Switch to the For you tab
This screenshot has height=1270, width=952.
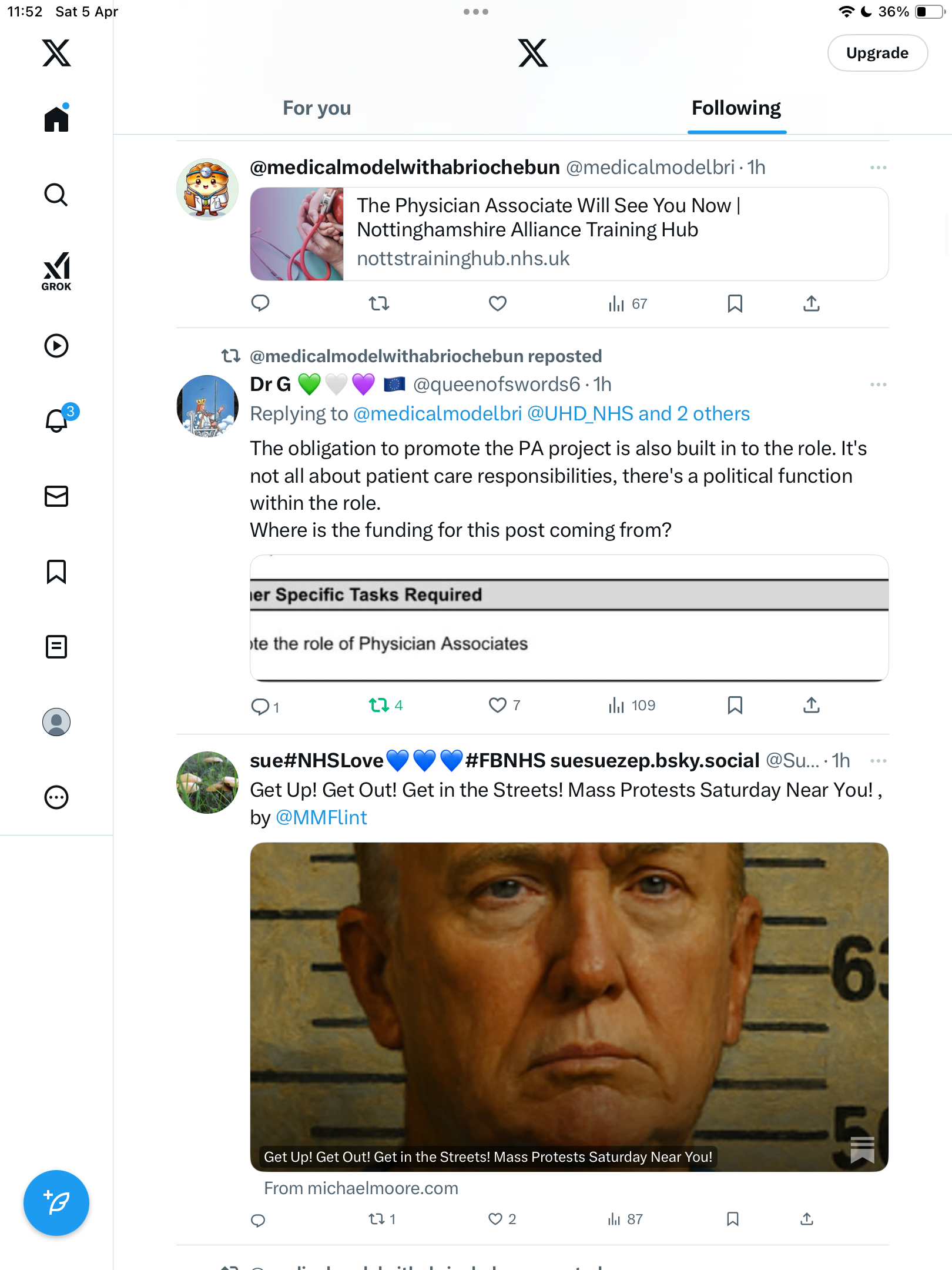[x=317, y=108]
